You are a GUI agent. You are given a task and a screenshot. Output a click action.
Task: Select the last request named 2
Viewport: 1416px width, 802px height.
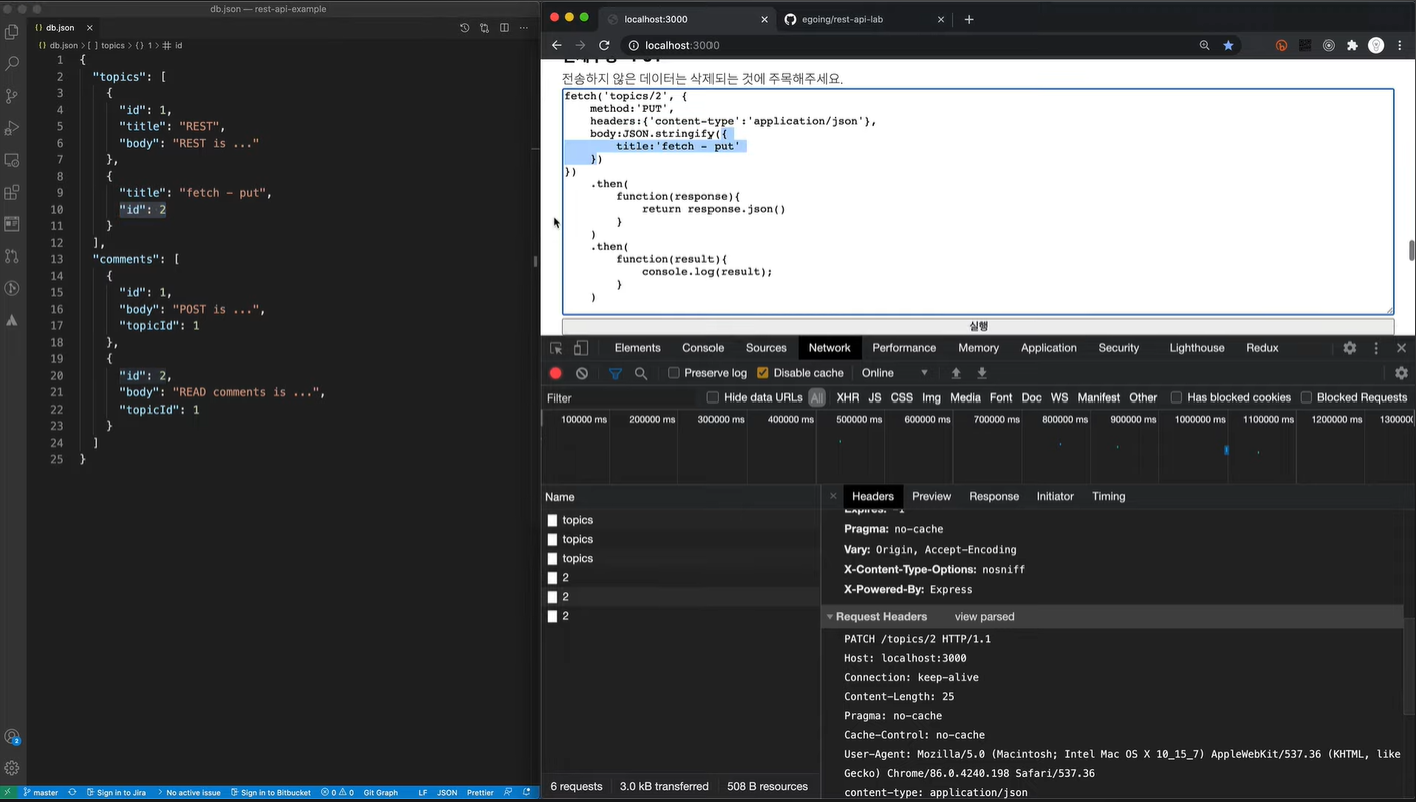click(681, 616)
